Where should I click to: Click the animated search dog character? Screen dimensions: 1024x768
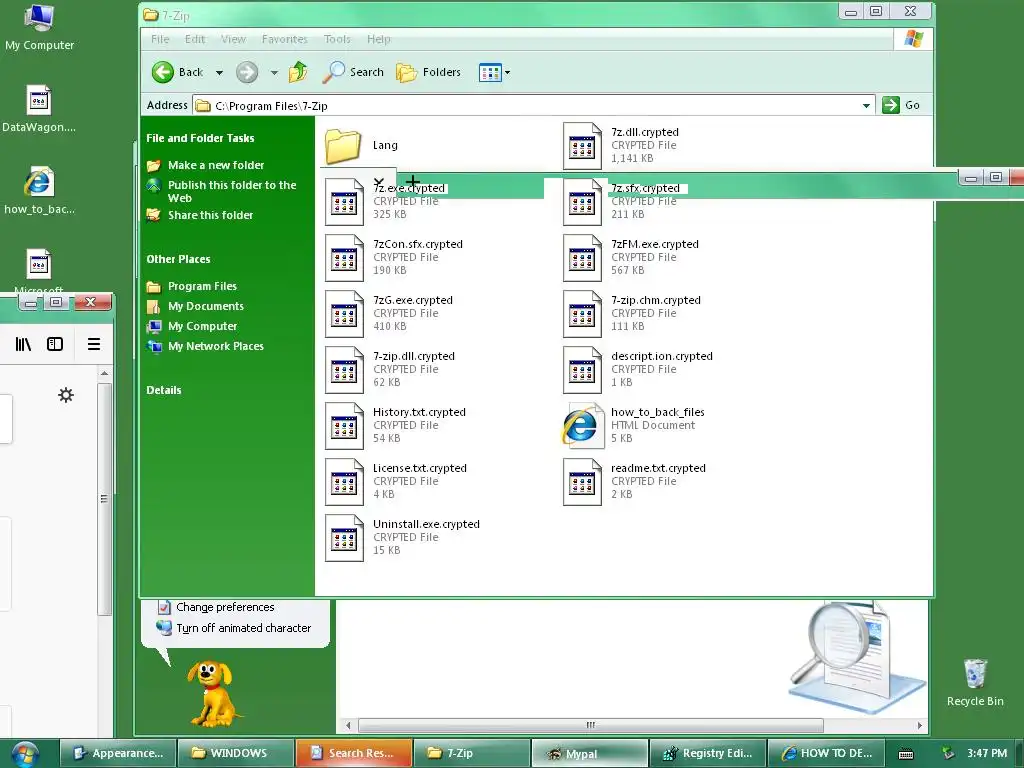click(x=212, y=694)
